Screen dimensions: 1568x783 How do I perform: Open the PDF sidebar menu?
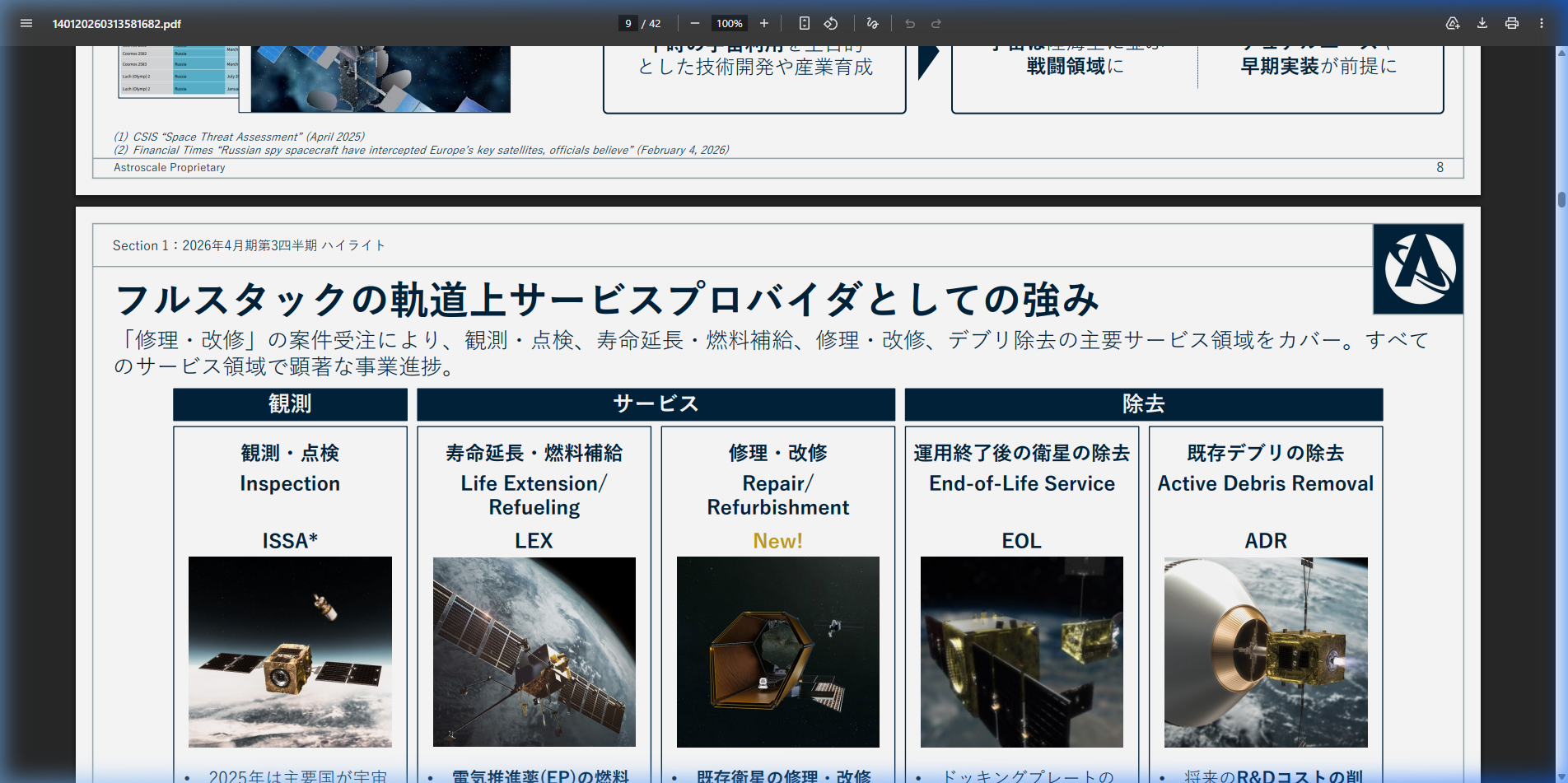(x=26, y=23)
